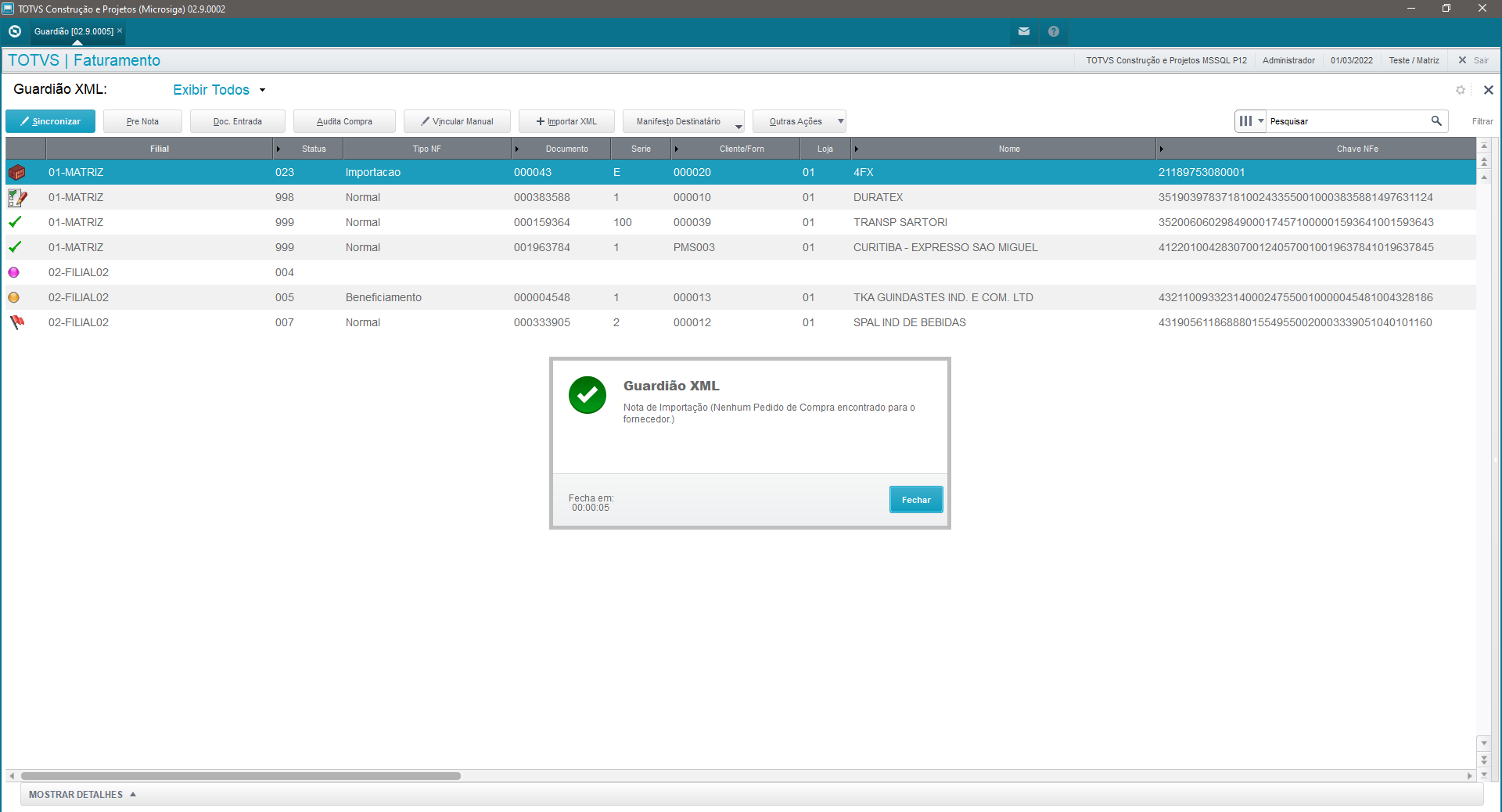Click the Filial column header
The height and width of the screenshot is (812, 1502).
(160, 149)
